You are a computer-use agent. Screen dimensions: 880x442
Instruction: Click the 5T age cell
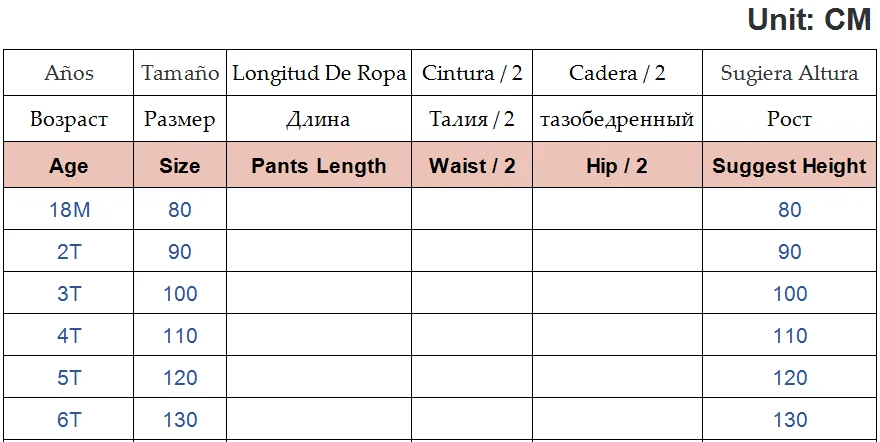[x=69, y=378]
